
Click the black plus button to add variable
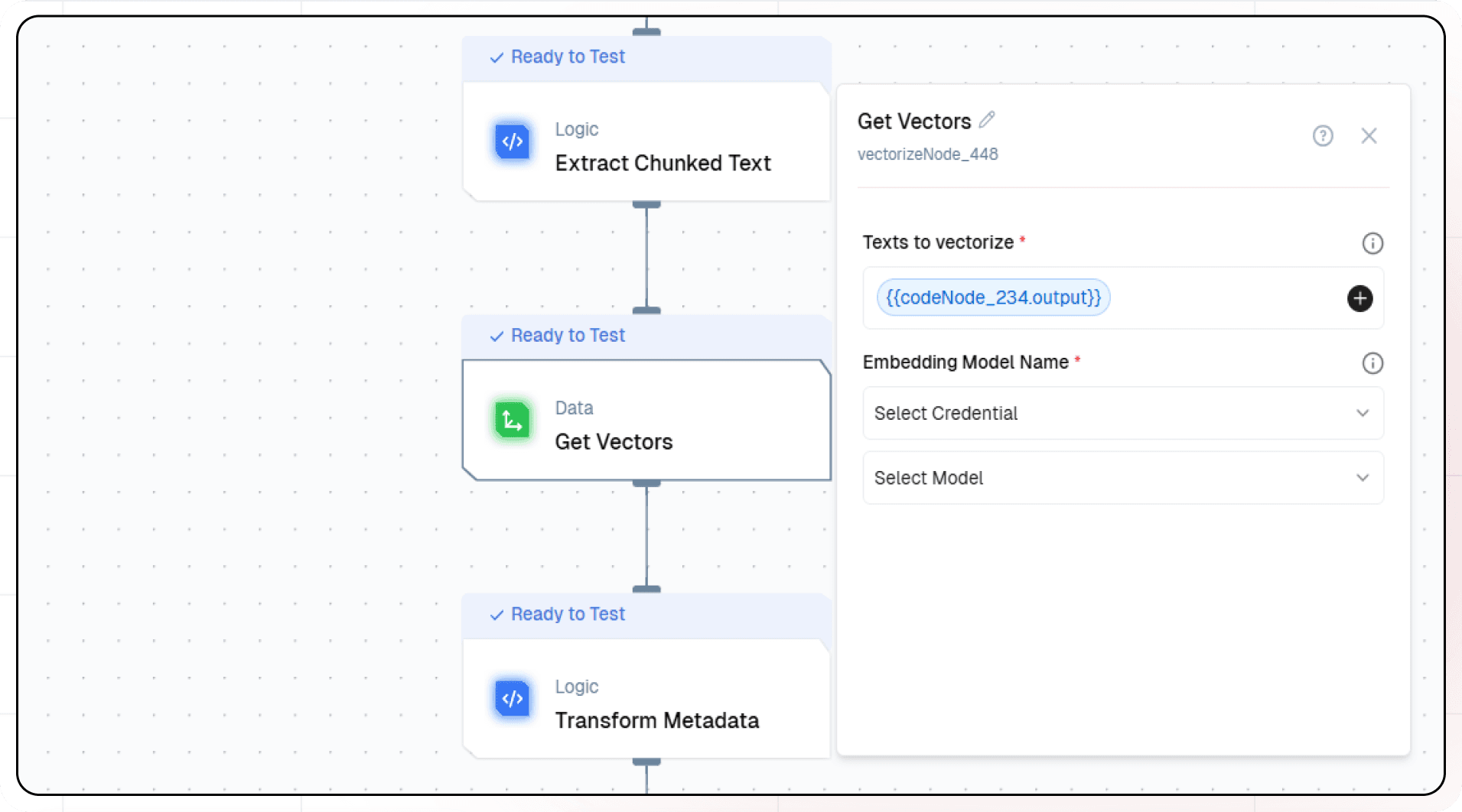click(1359, 298)
